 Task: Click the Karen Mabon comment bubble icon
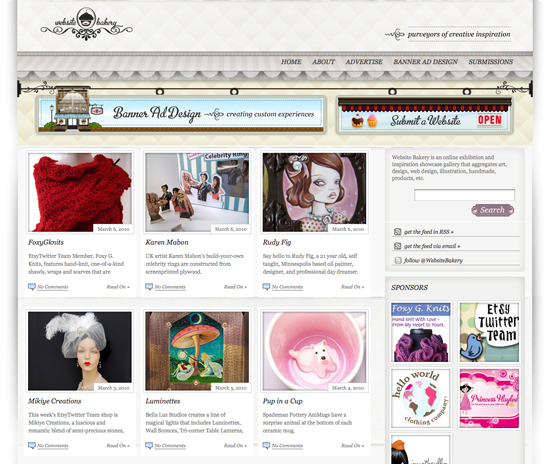tap(149, 287)
